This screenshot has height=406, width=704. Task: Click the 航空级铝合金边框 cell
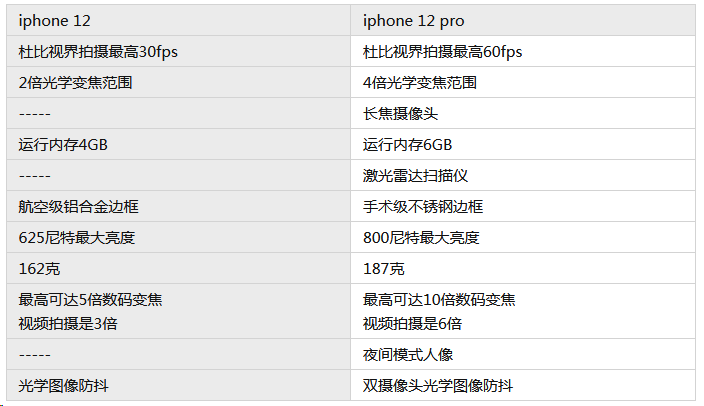pyautogui.click(x=178, y=207)
